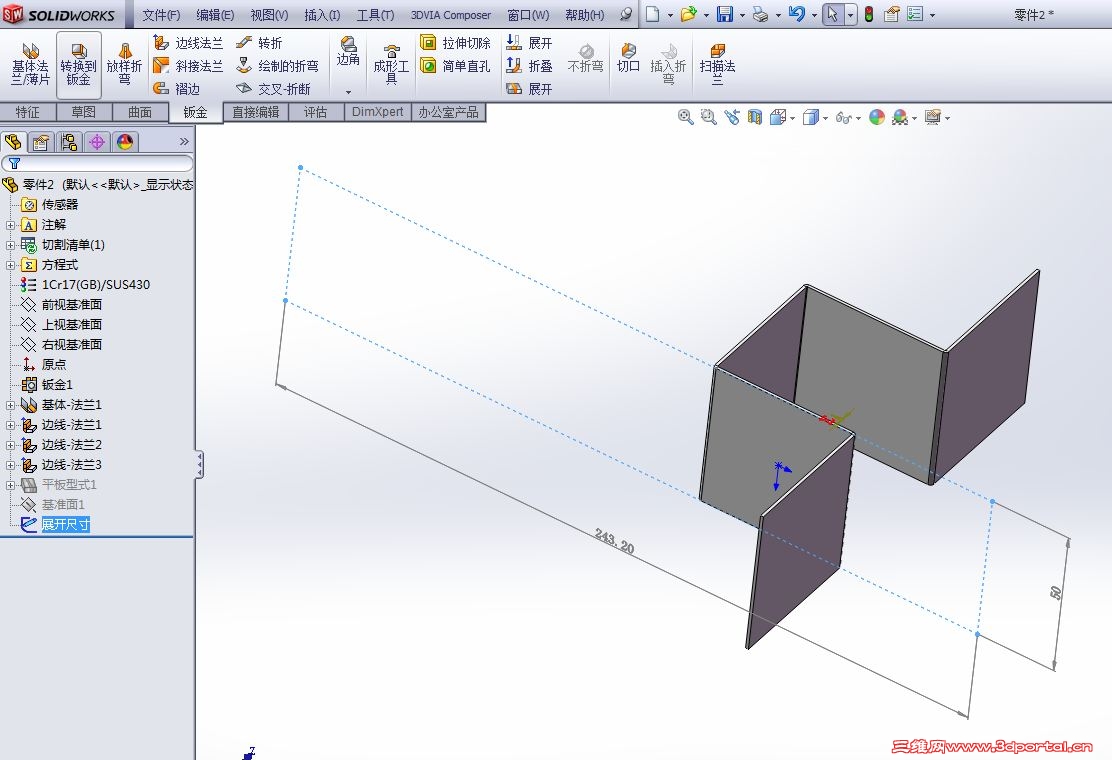Click the feature tree filter field
The height and width of the screenshot is (760, 1112).
tap(97, 164)
